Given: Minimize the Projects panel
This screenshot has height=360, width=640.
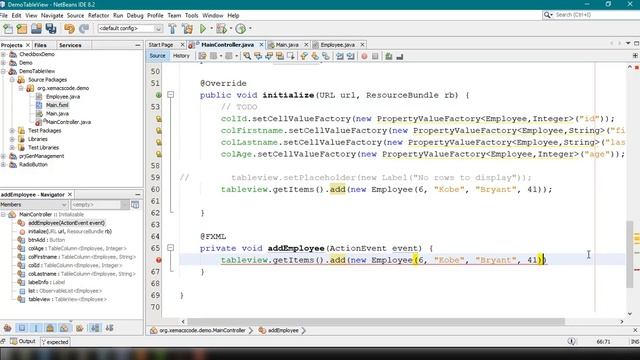Looking at the screenshot, I should [x=138, y=45].
